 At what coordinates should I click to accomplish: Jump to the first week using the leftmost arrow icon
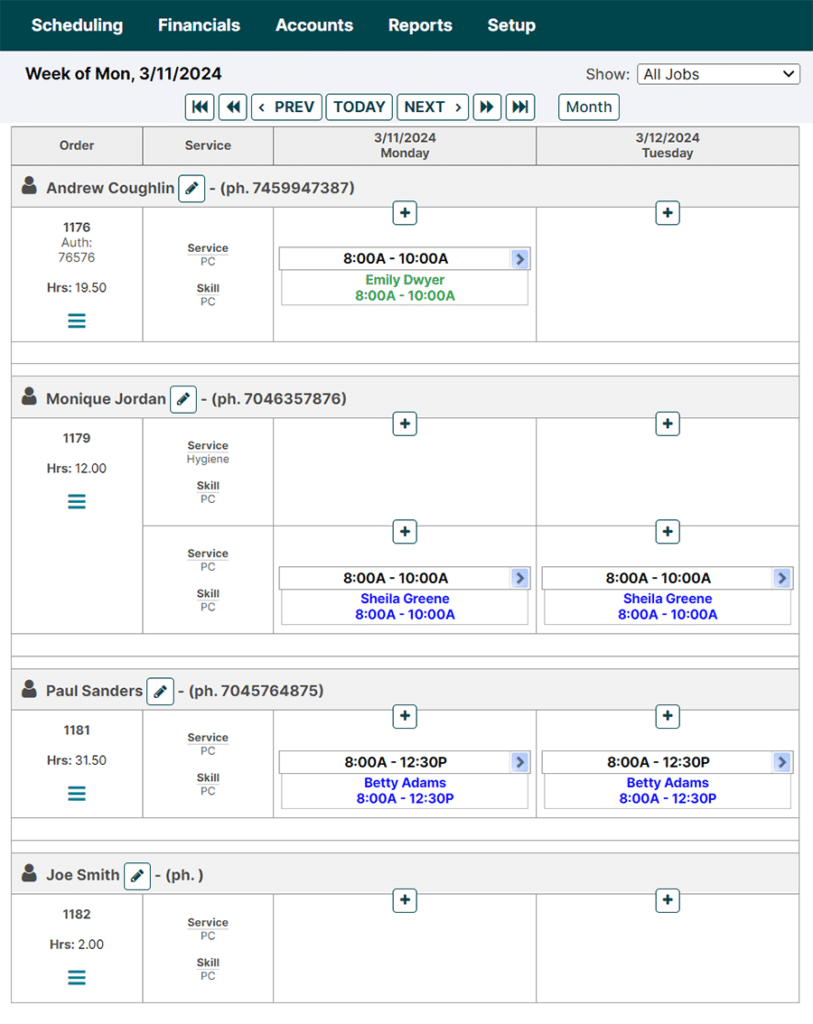click(x=199, y=107)
